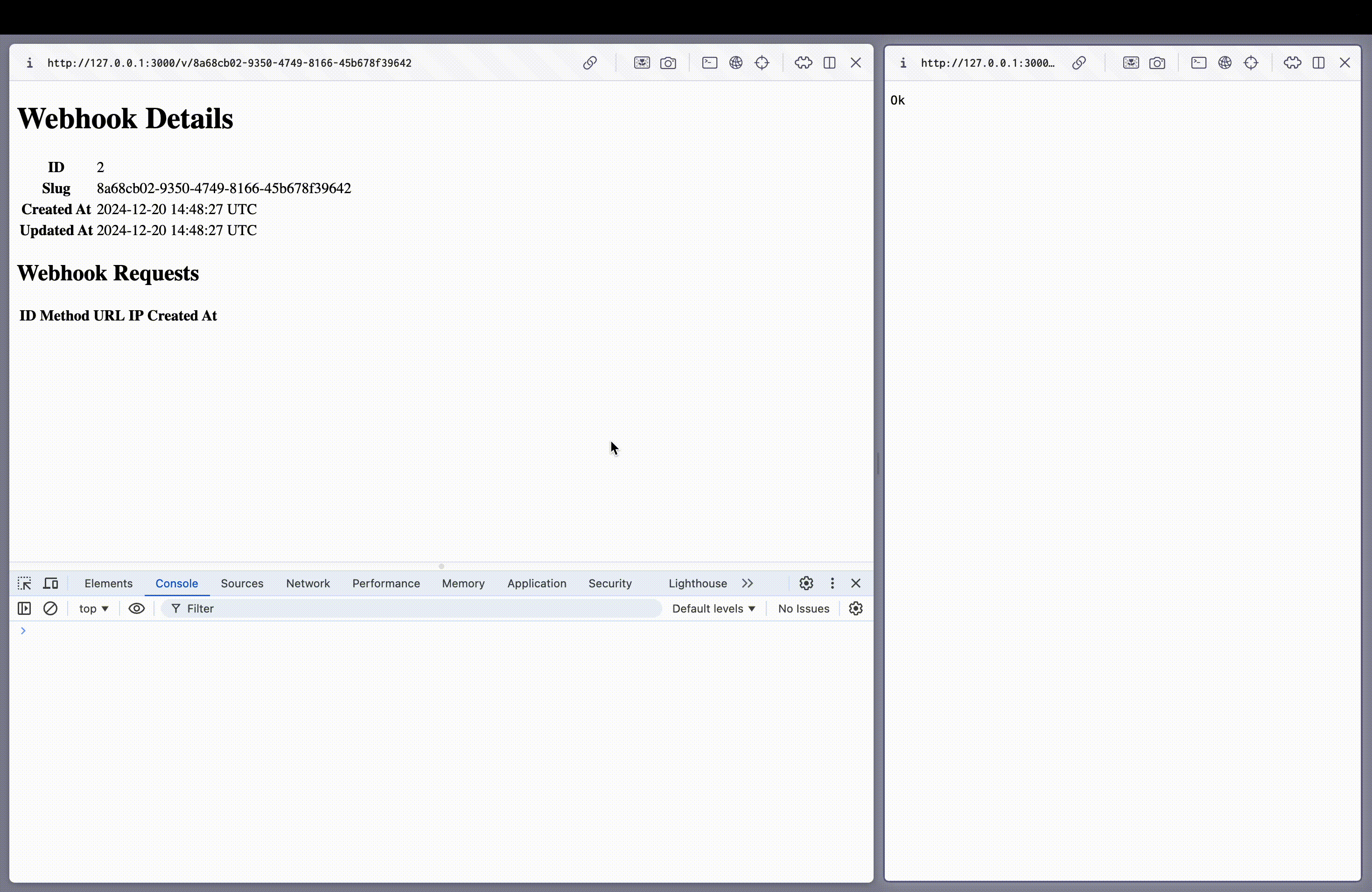Click the site info icon in left pane
Image resolution: width=1372 pixels, height=892 pixels.
[29, 63]
